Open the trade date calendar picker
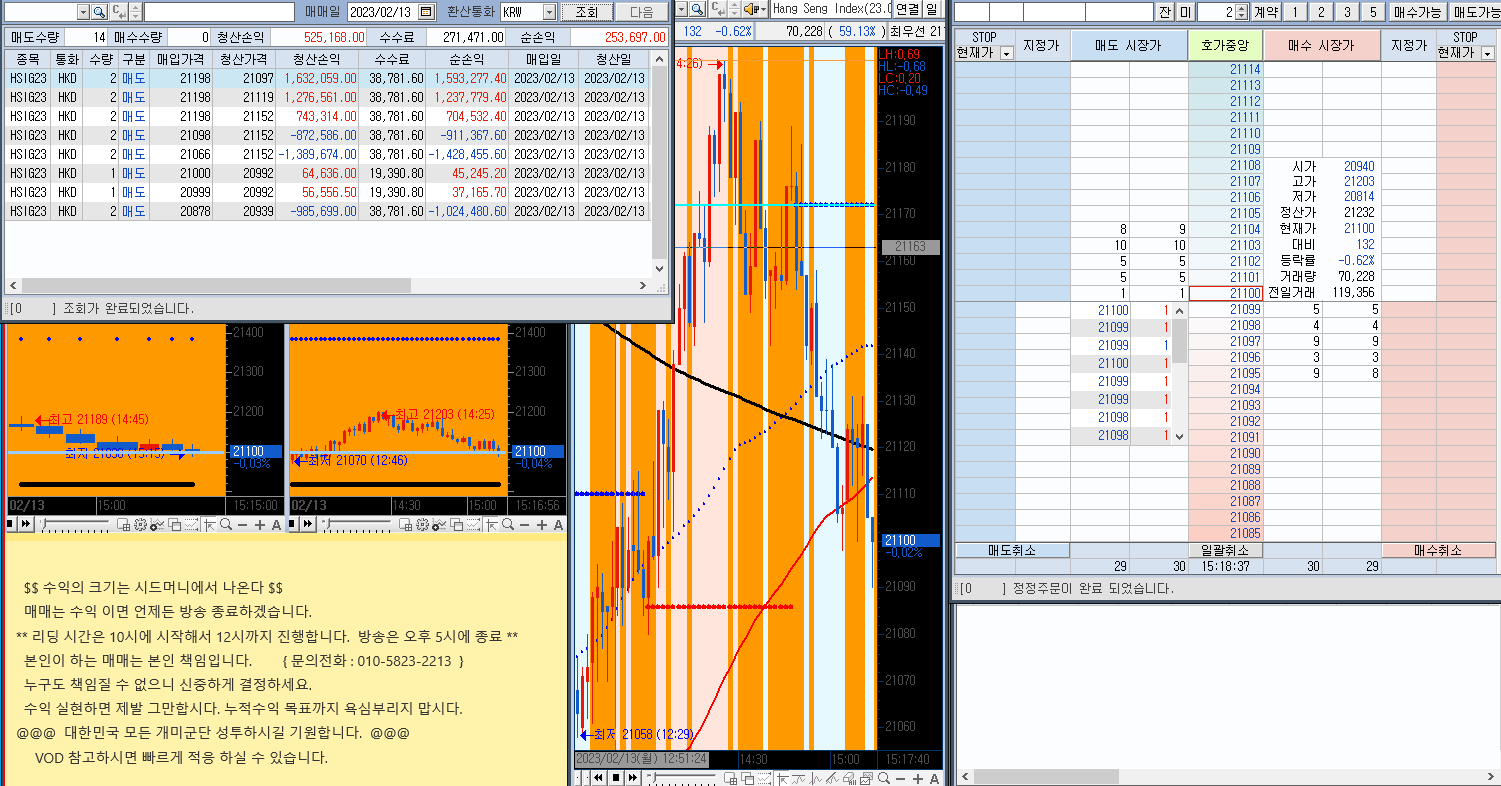This screenshot has width=1501, height=786. 427,12
